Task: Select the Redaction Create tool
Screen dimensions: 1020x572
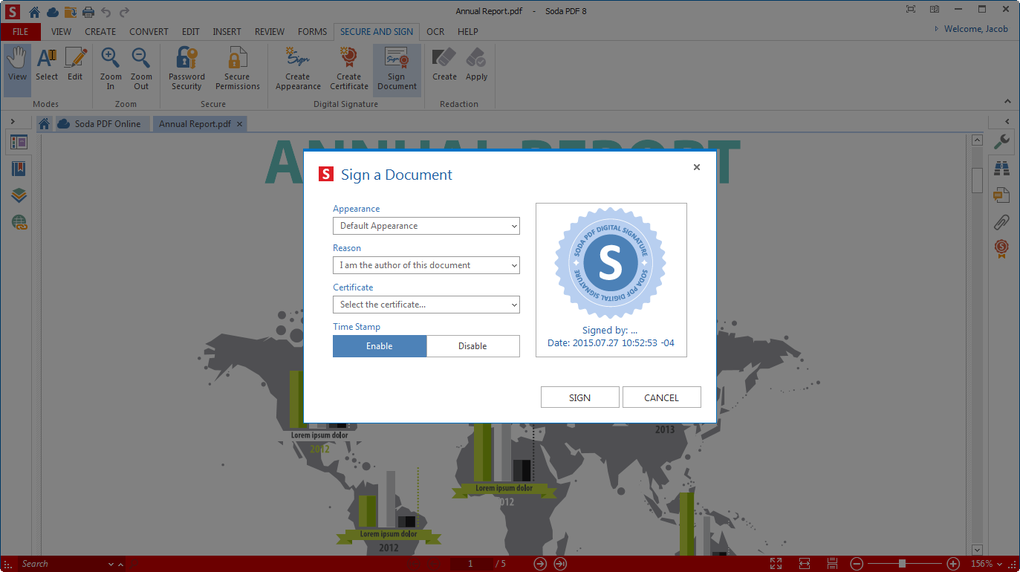Action: pyautogui.click(x=444, y=60)
